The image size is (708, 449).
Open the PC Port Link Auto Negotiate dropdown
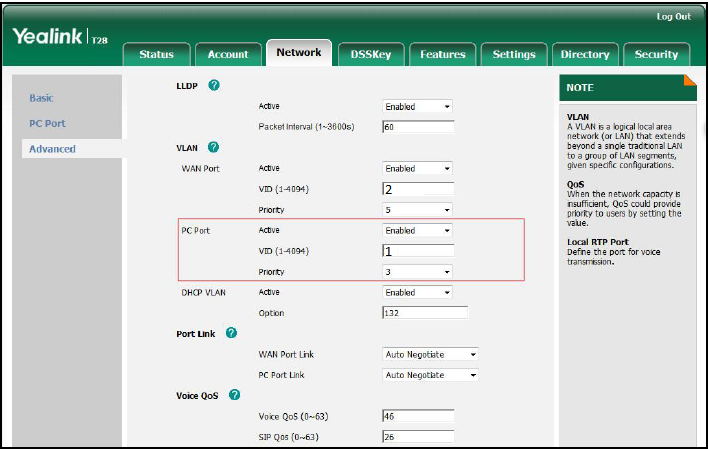(430, 375)
